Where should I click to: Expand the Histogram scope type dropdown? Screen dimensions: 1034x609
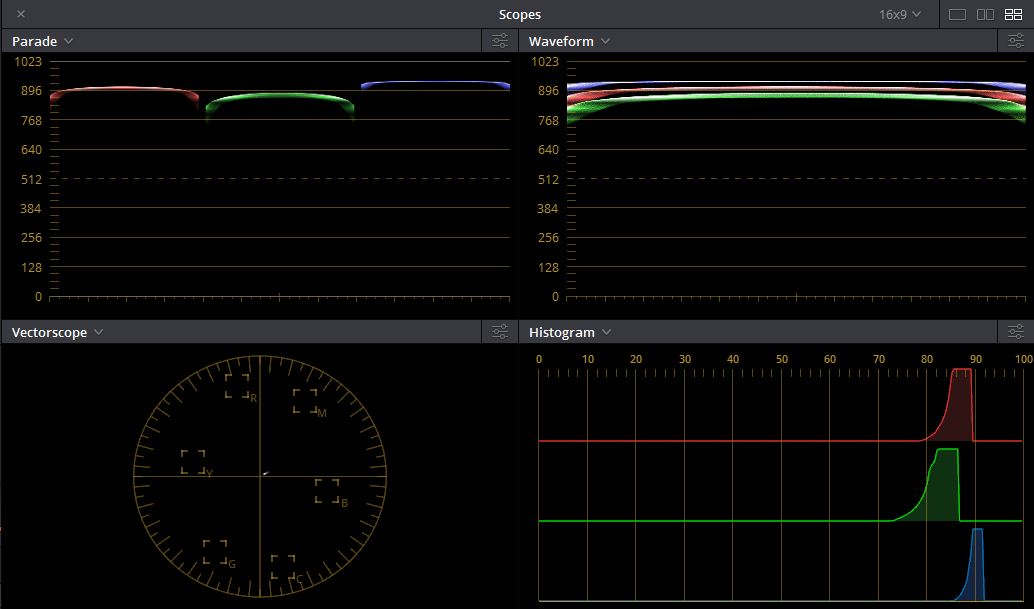(x=570, y=332)
